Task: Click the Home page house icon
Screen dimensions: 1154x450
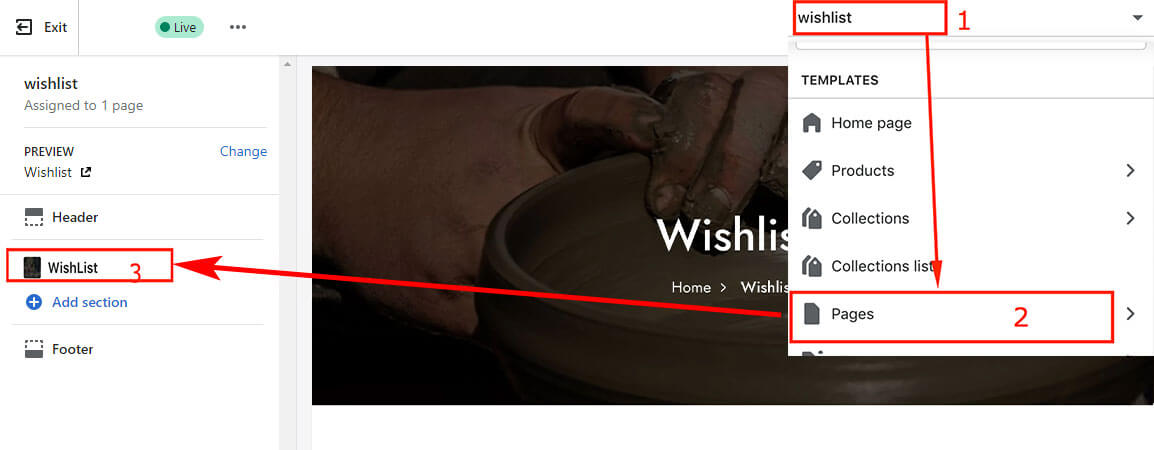Action: (x=811, y=123)
